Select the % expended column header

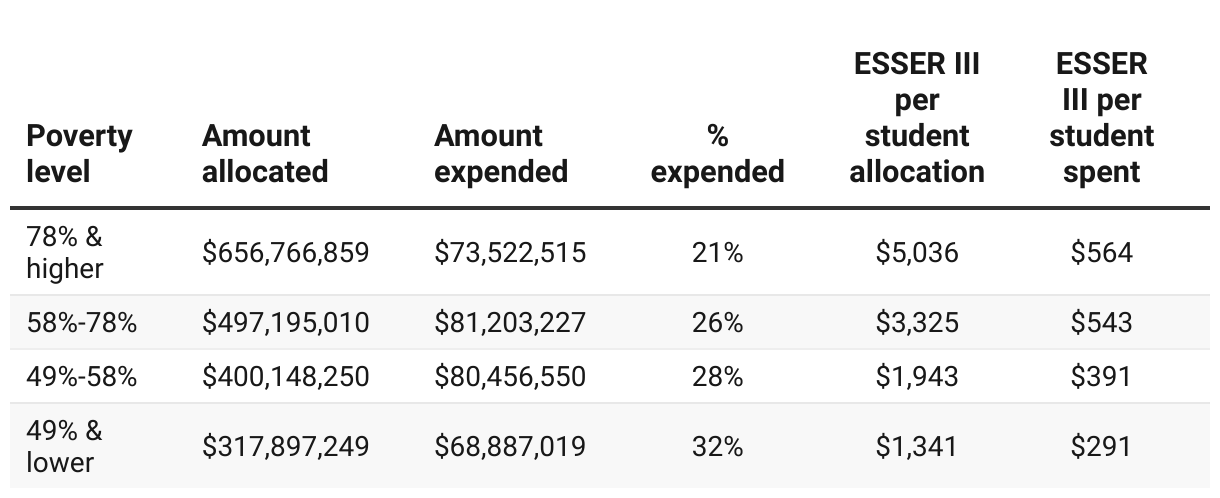(x=717, y=153)
